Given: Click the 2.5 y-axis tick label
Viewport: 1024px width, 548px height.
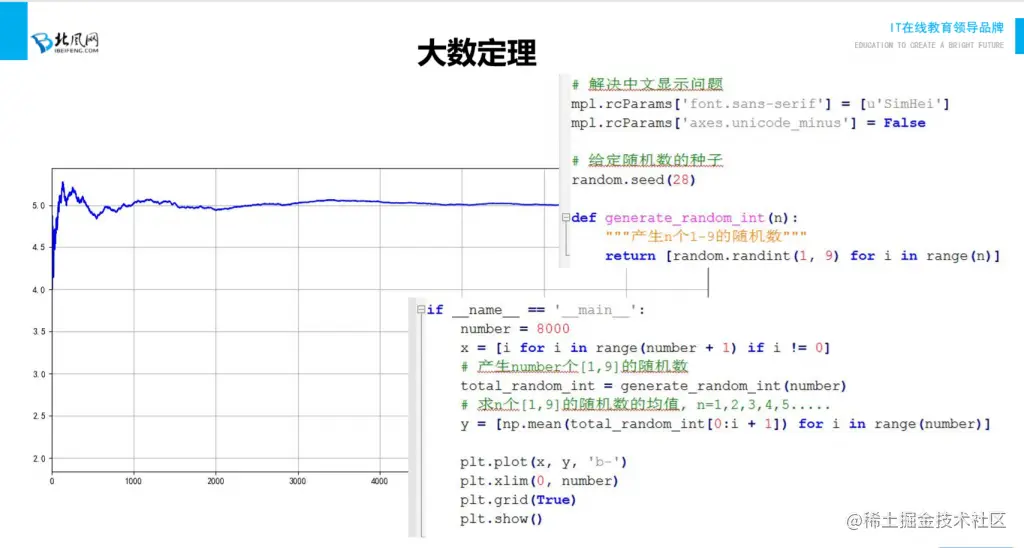Looking at the screenshot, I should (x=39, y=416).
